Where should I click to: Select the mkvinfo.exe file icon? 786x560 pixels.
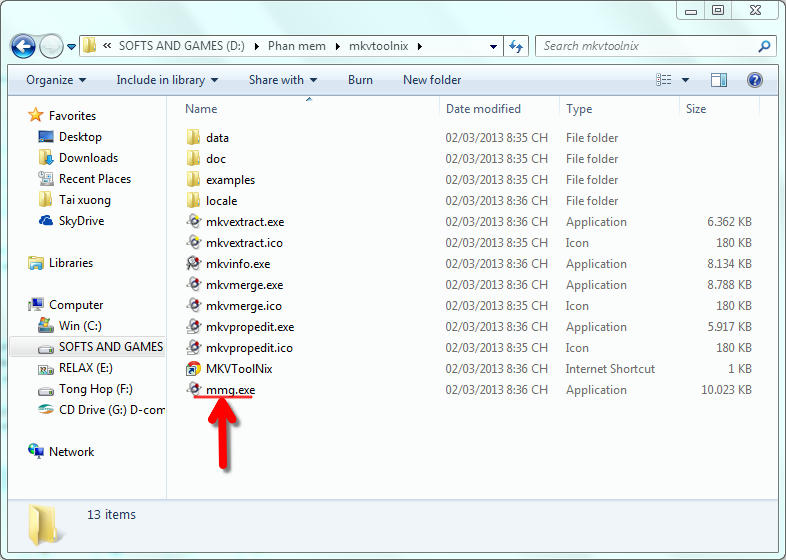[x=193, y=263]
